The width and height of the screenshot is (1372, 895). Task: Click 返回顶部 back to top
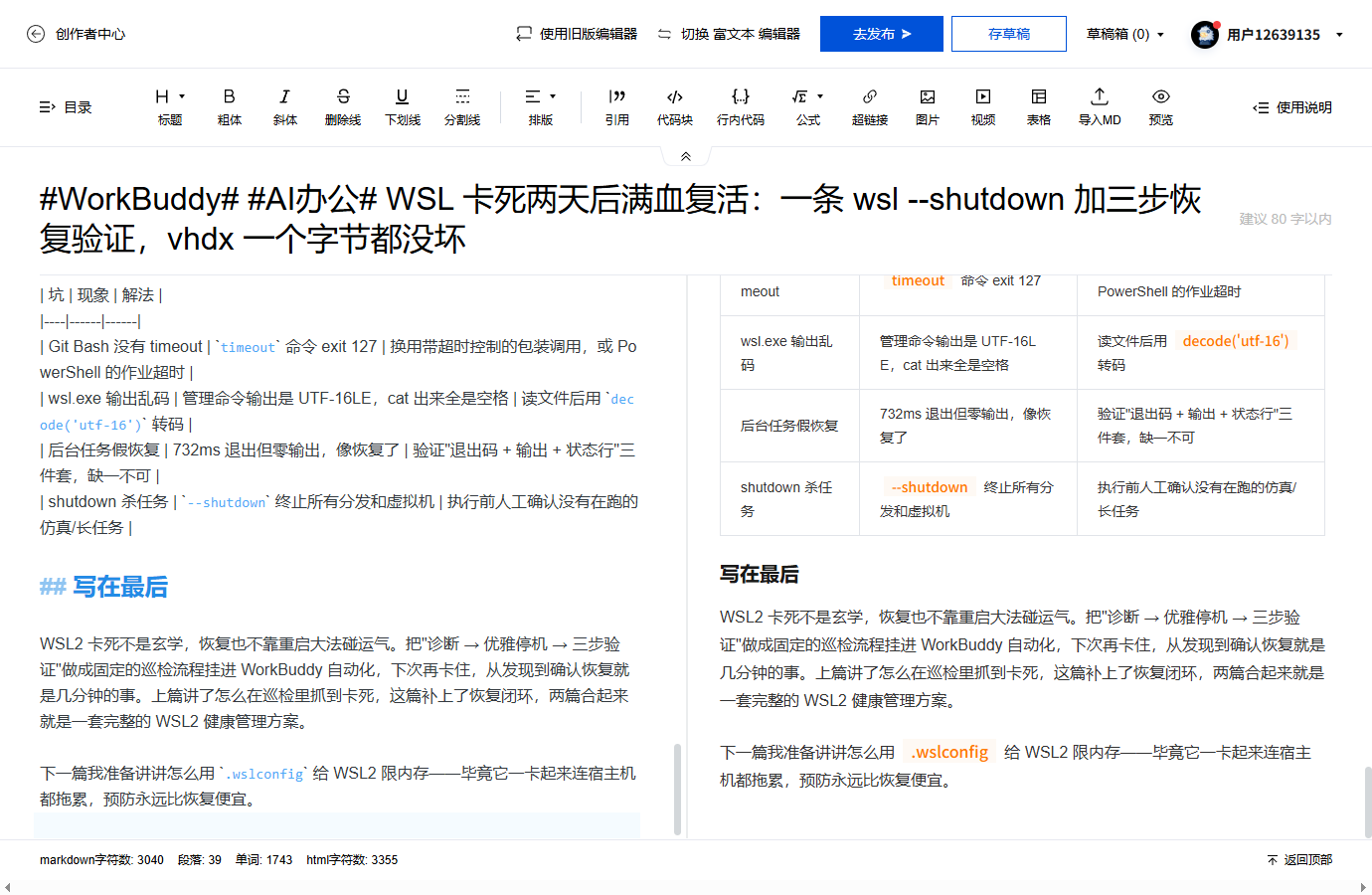click(x=1299, y=859)
